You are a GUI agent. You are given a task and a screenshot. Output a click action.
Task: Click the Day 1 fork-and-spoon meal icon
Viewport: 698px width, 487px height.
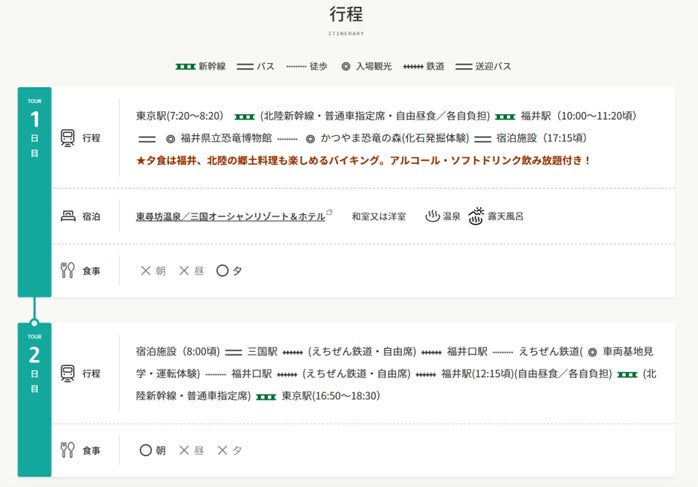[68, 270]
